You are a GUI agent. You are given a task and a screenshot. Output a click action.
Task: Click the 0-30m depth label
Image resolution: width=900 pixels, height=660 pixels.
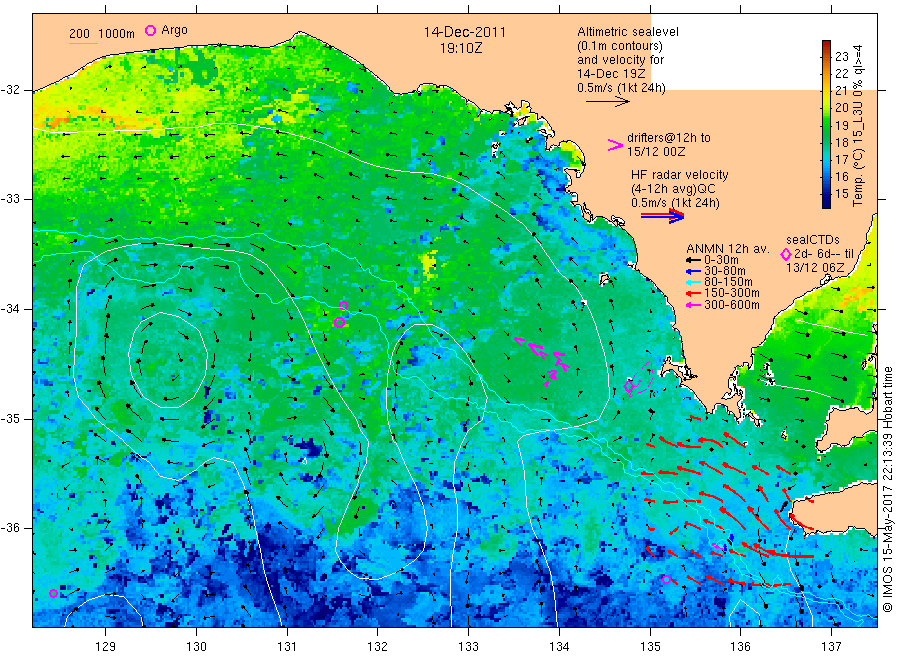721,260
